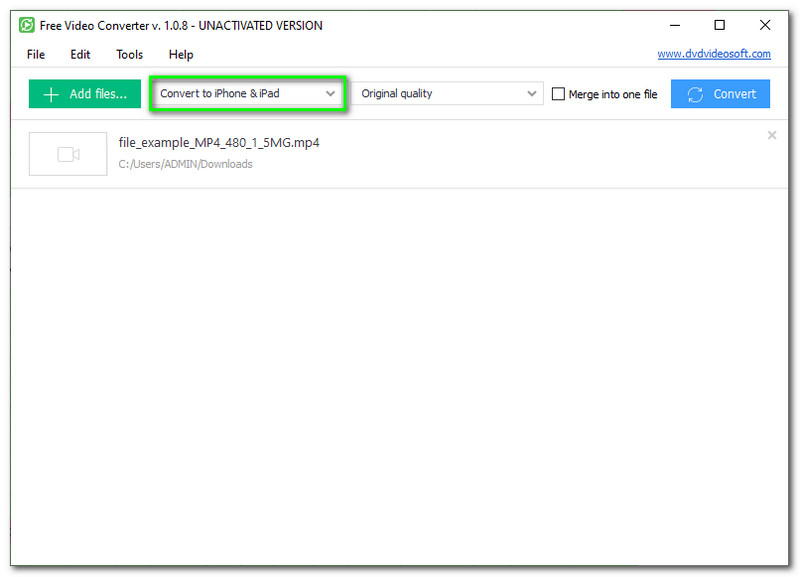Minimize the Free Video Converter window
This screenshot has height=577, width=800.
coord(675,25)
